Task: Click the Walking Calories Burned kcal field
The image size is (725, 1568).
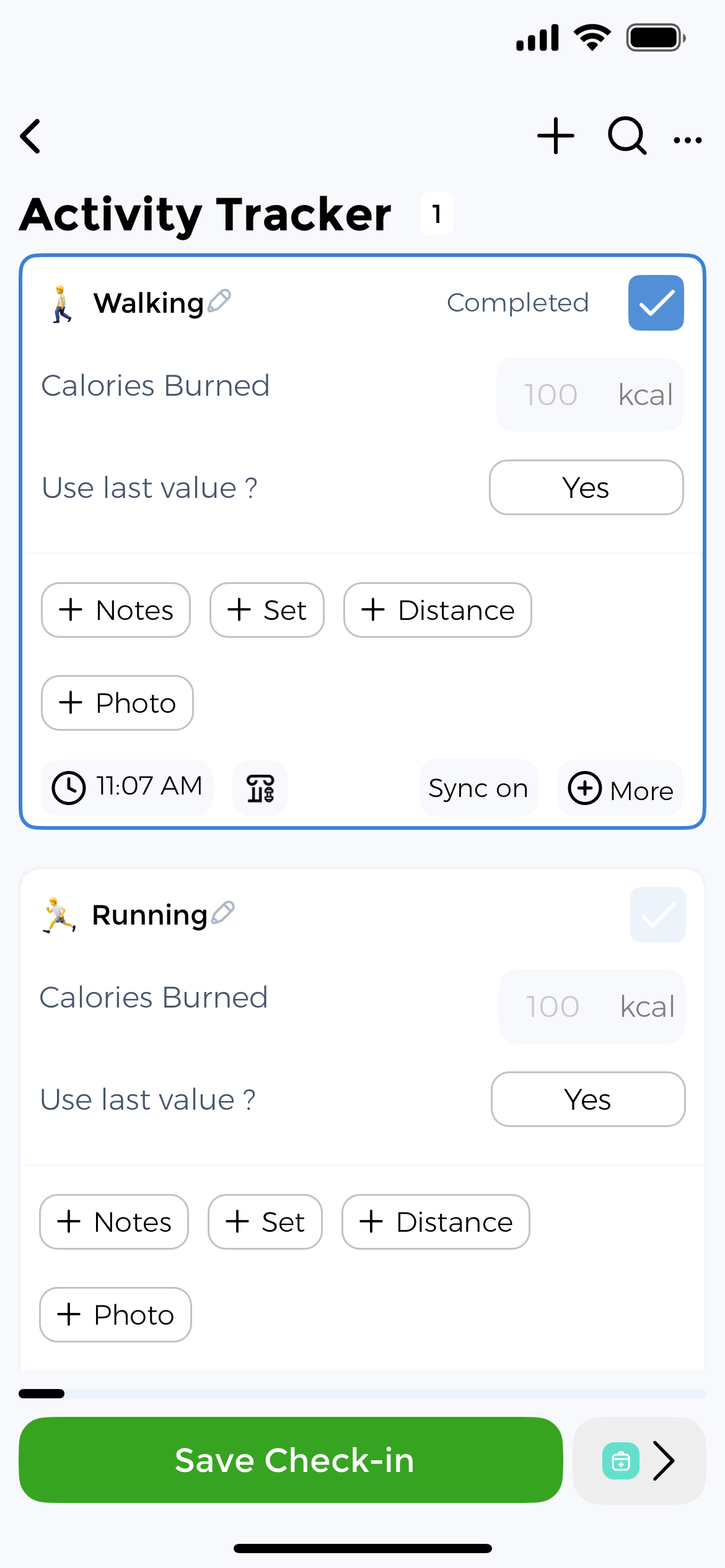Action: 589,394
